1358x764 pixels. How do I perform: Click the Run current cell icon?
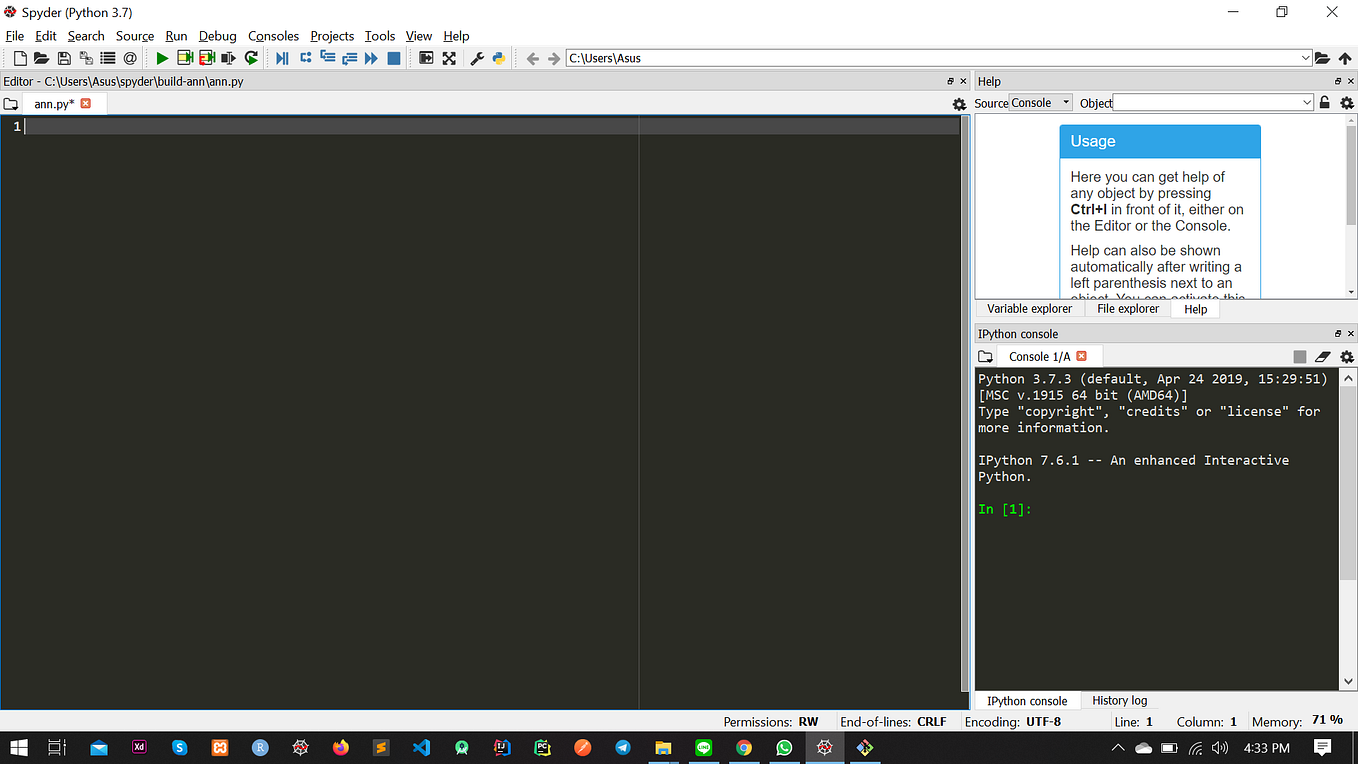pos(185,57)
